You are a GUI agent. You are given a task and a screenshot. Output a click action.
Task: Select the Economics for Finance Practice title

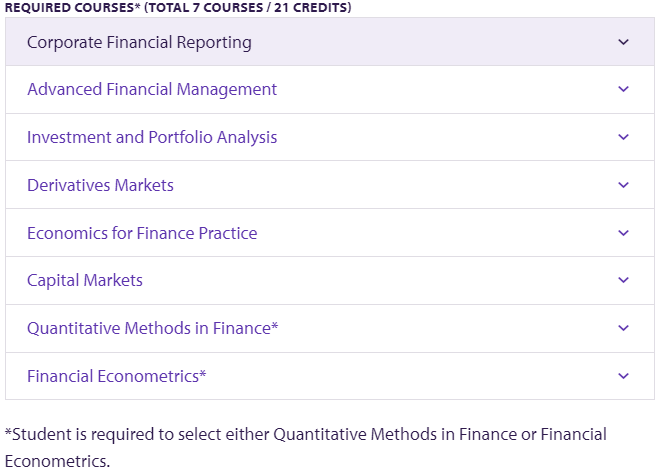point(142,233)
